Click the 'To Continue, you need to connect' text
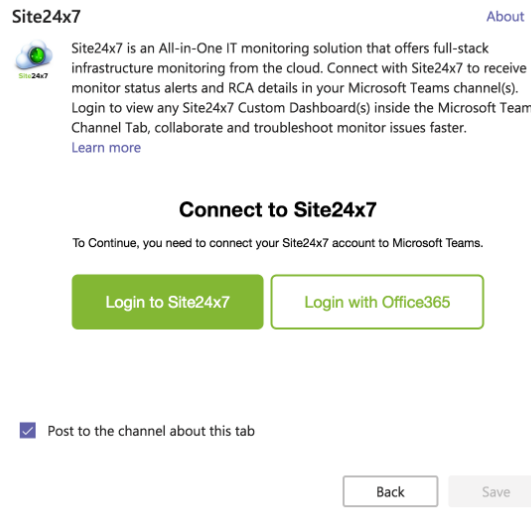The height and width of the screenshot is (519, 531). tap(278, 243)
